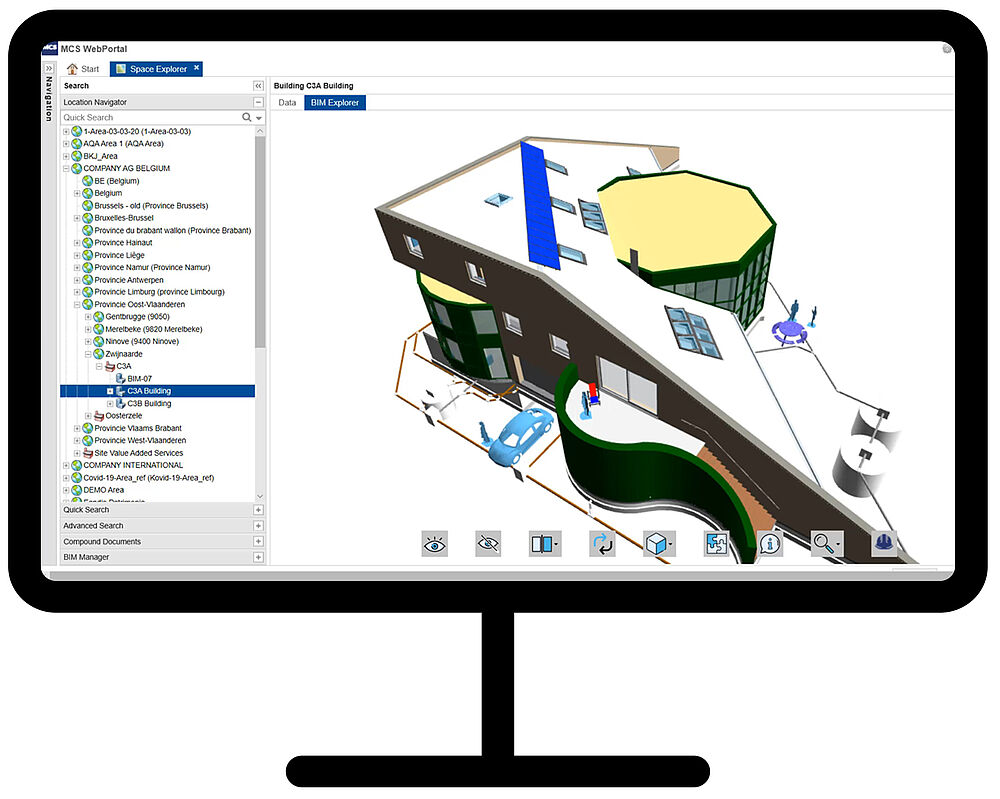
Task: Open the magnifier zoom tool
Action: (x=826, y=544)
